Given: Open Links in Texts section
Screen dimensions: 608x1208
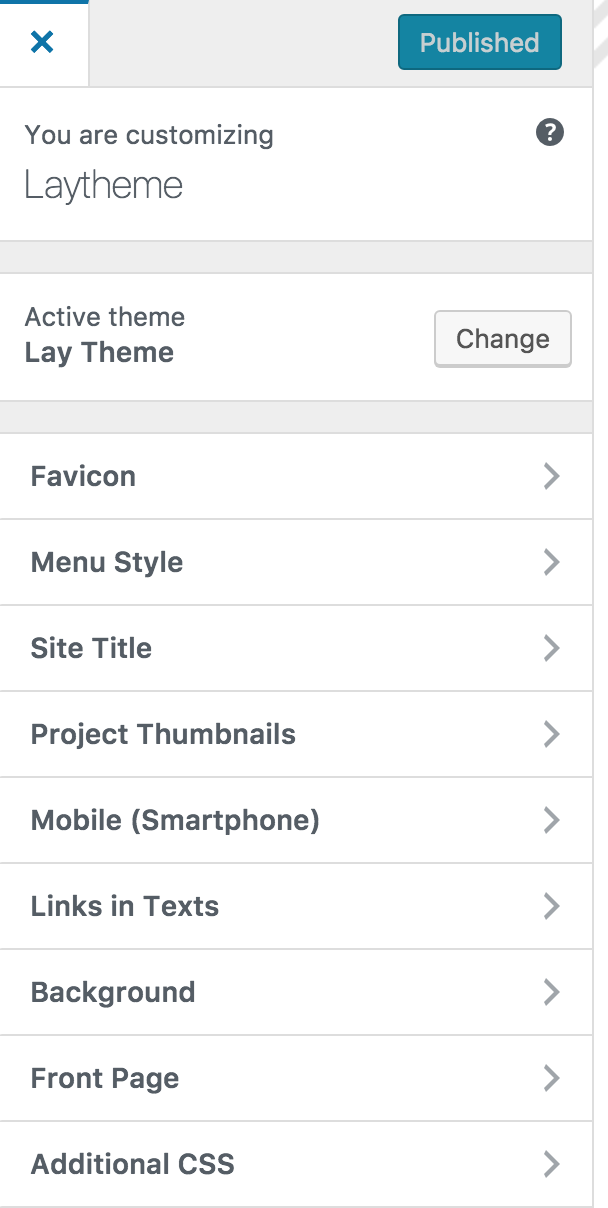Looking at the screenshot, I should pos(125,906).
